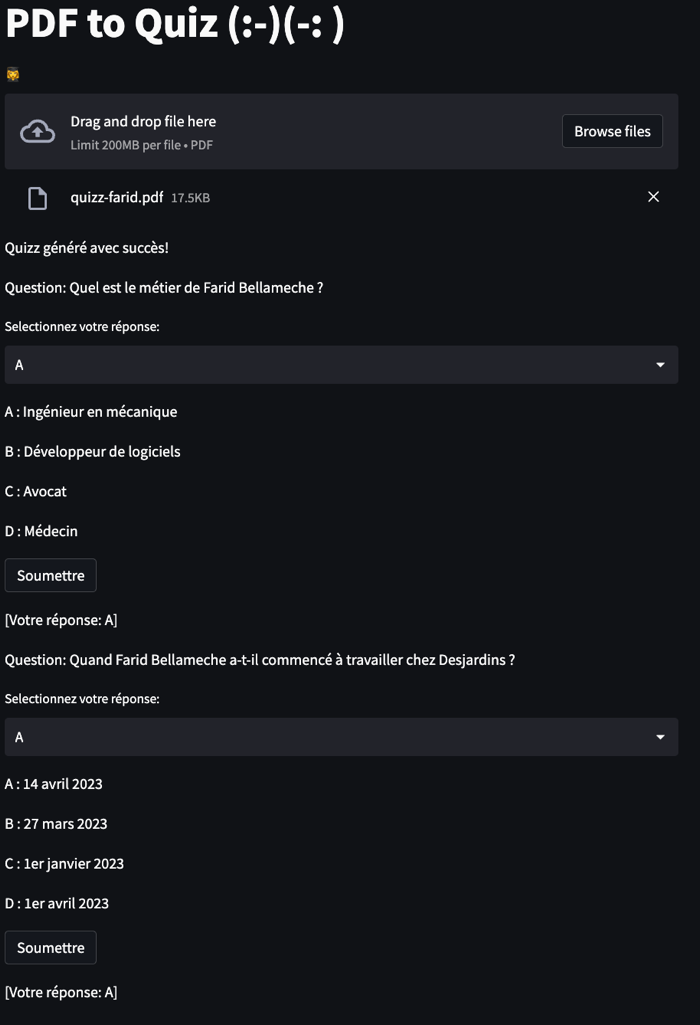Click the cloud upload icon

click(x=37, y=131)
